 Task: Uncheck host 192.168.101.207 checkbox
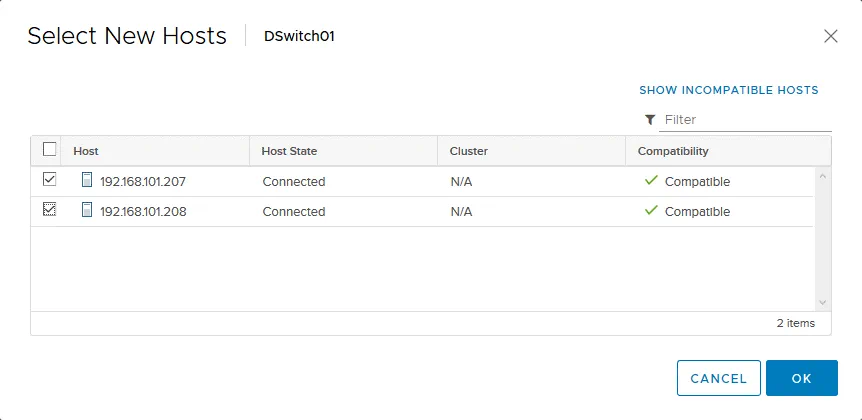(x=50, y=180)
